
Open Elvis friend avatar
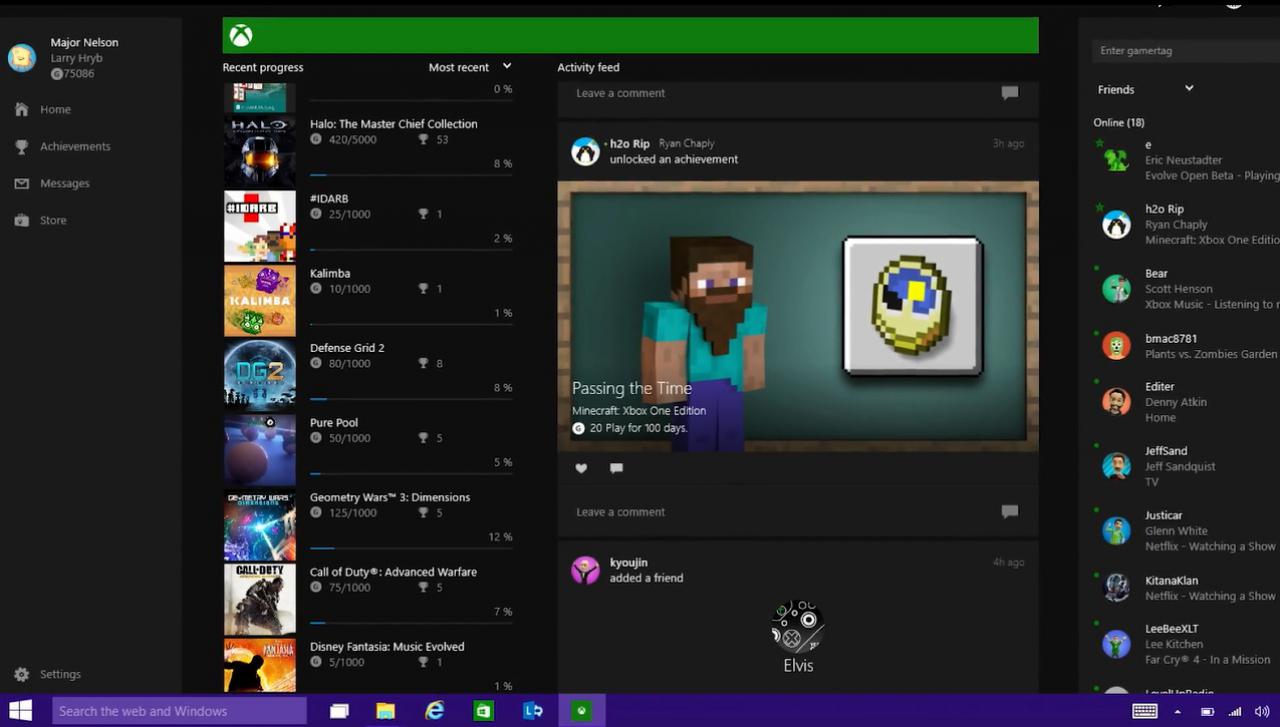[797, 627]
